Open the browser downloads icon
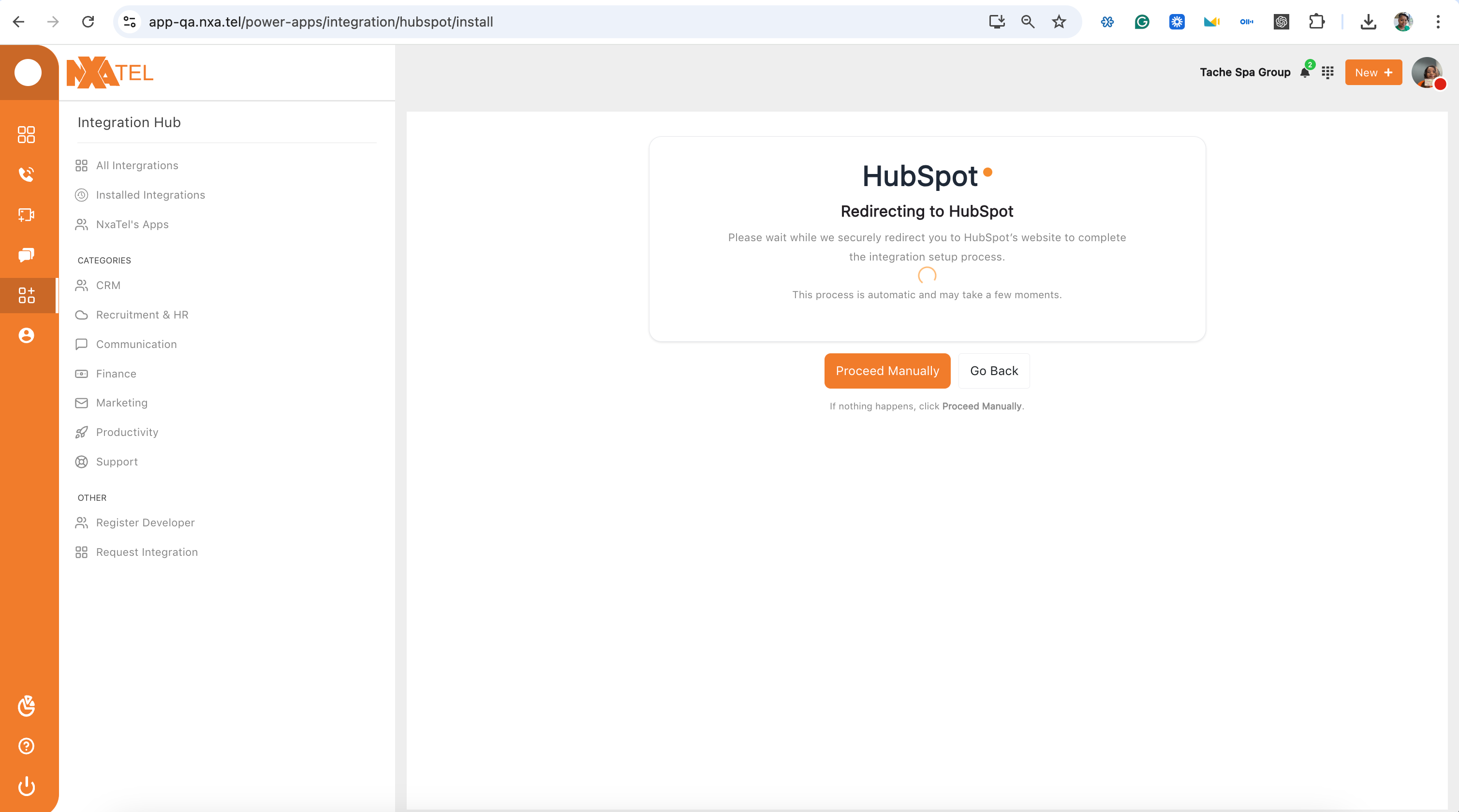The width and height of the screenshot is (1459, 812). (x=1369, y=22)
